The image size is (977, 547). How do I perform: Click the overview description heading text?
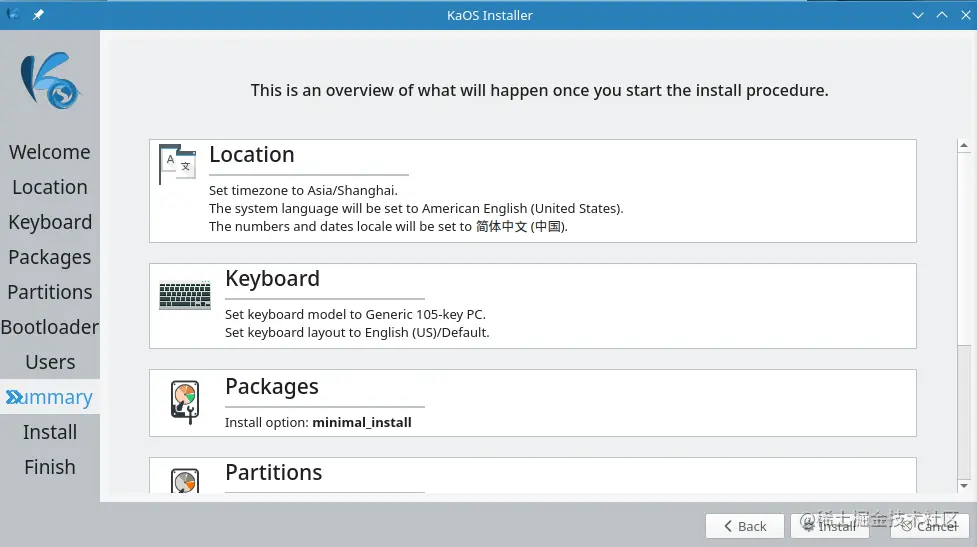(x=540, y=90)
